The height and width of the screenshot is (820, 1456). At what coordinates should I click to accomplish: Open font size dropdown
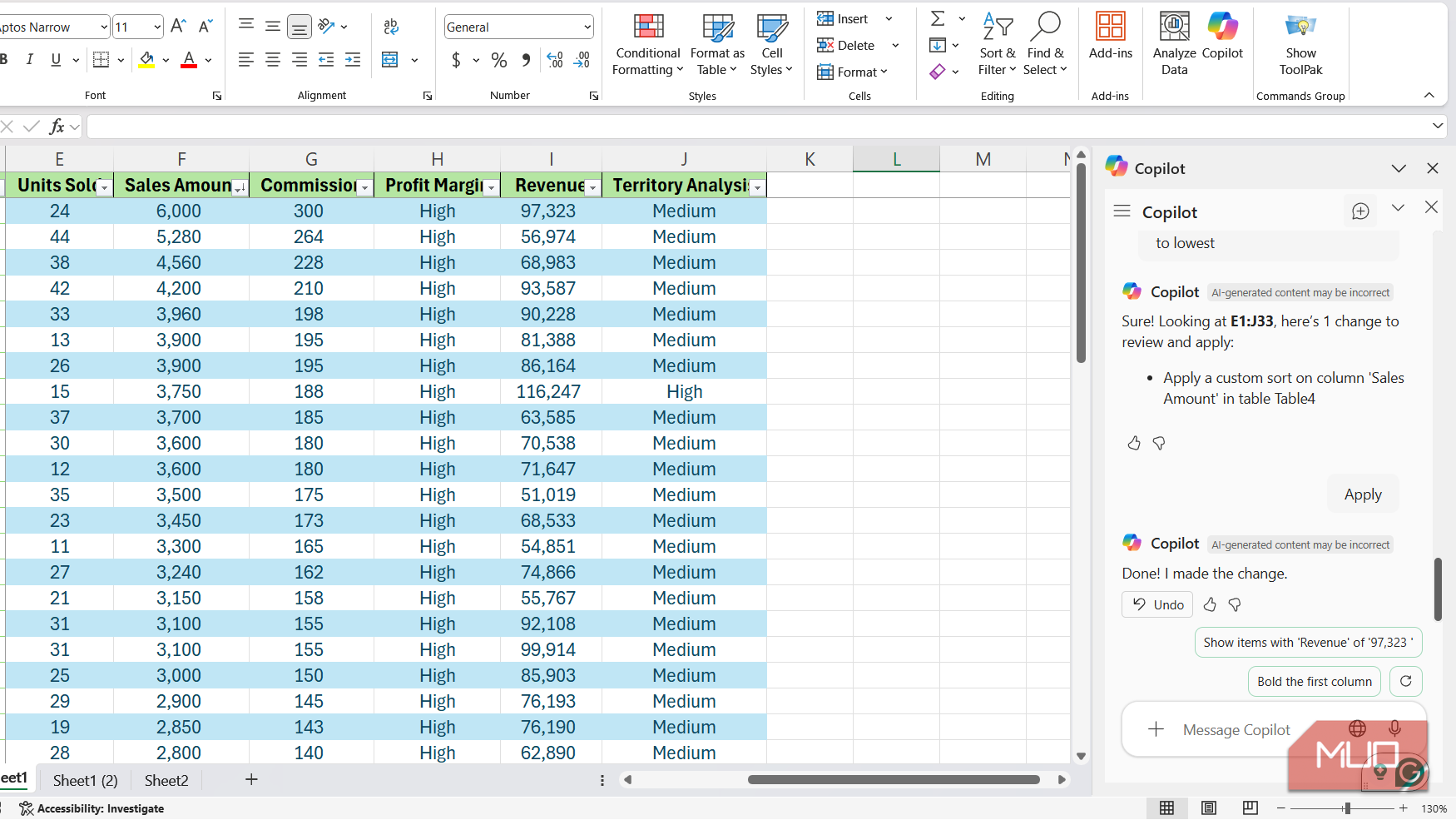[157, 27]
